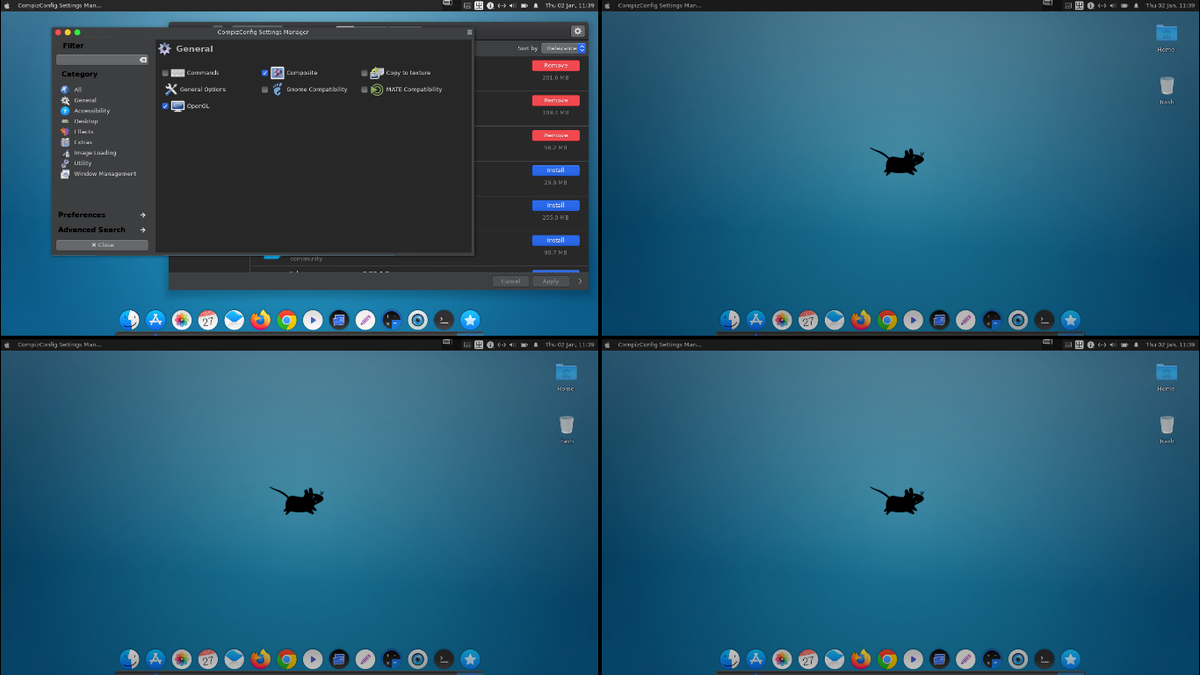Disable the Composite plugin checkbox
This screenshot has height=675, width=1200.
(x=265, y=73)
